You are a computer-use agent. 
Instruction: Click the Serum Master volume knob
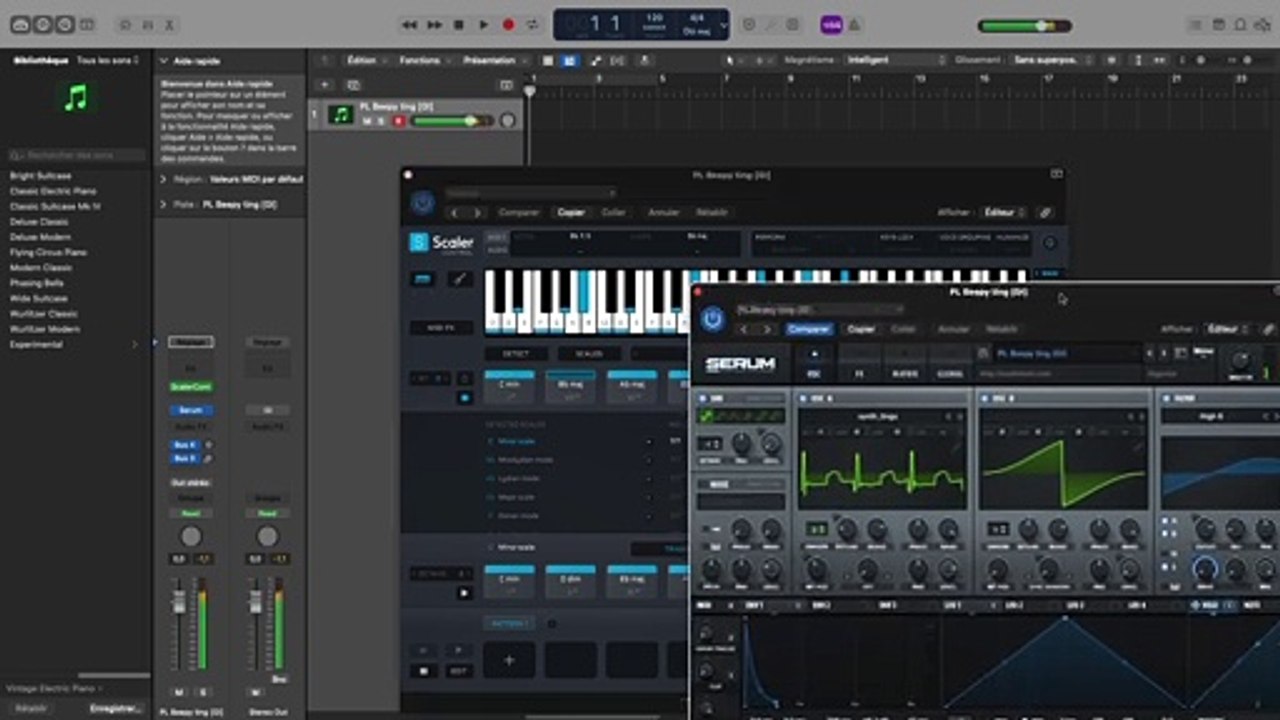click(x=1241, y=361)
